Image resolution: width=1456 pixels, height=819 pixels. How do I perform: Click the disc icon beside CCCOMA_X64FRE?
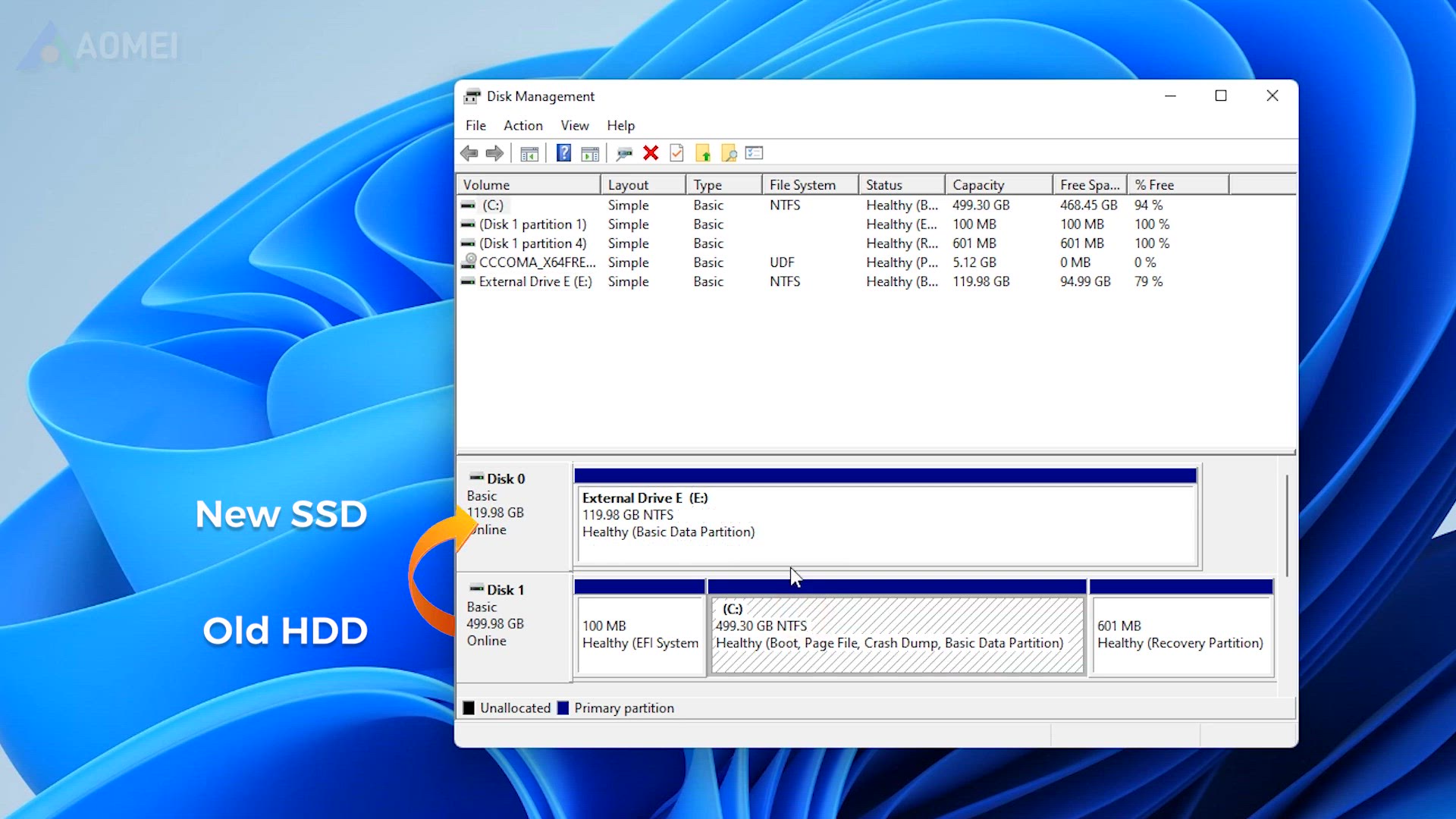coord(469,262)
